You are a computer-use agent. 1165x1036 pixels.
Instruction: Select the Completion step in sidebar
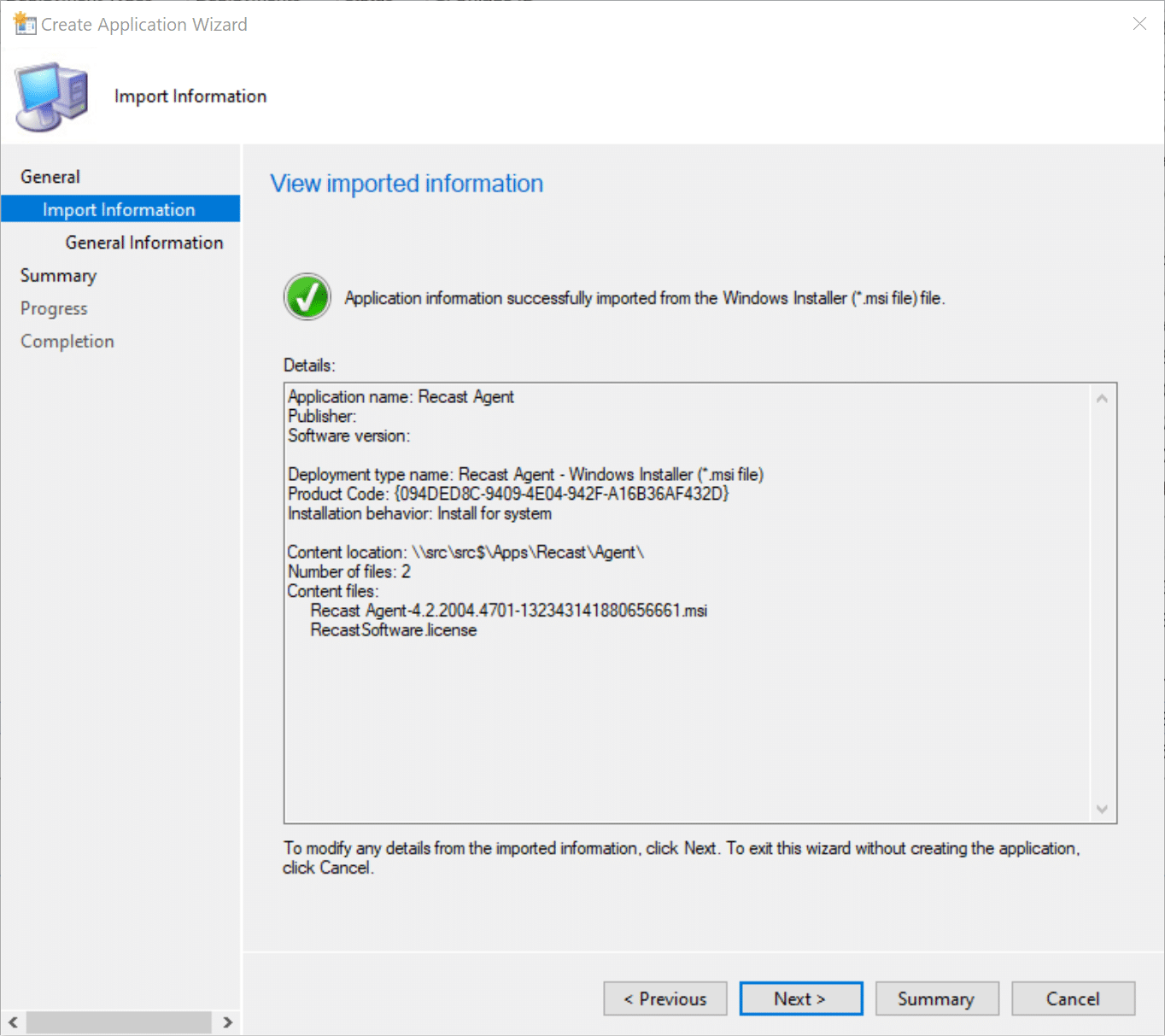pos(67,341)
